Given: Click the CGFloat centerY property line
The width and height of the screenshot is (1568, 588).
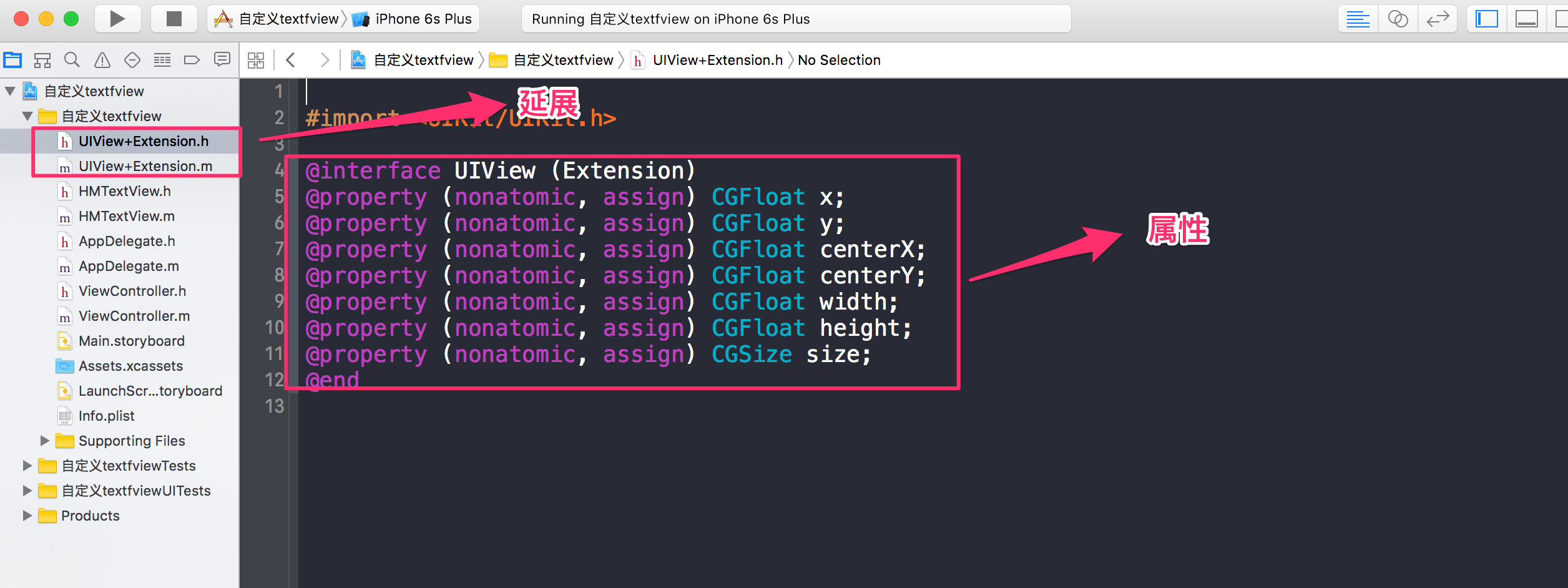Looking at the screenshot, I should coord(615,275).
